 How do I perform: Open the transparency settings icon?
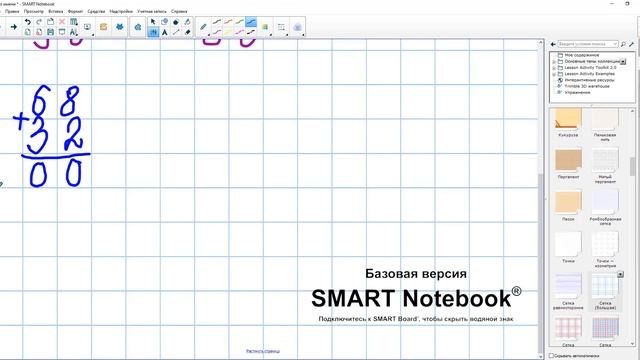[x=298, y=27]
